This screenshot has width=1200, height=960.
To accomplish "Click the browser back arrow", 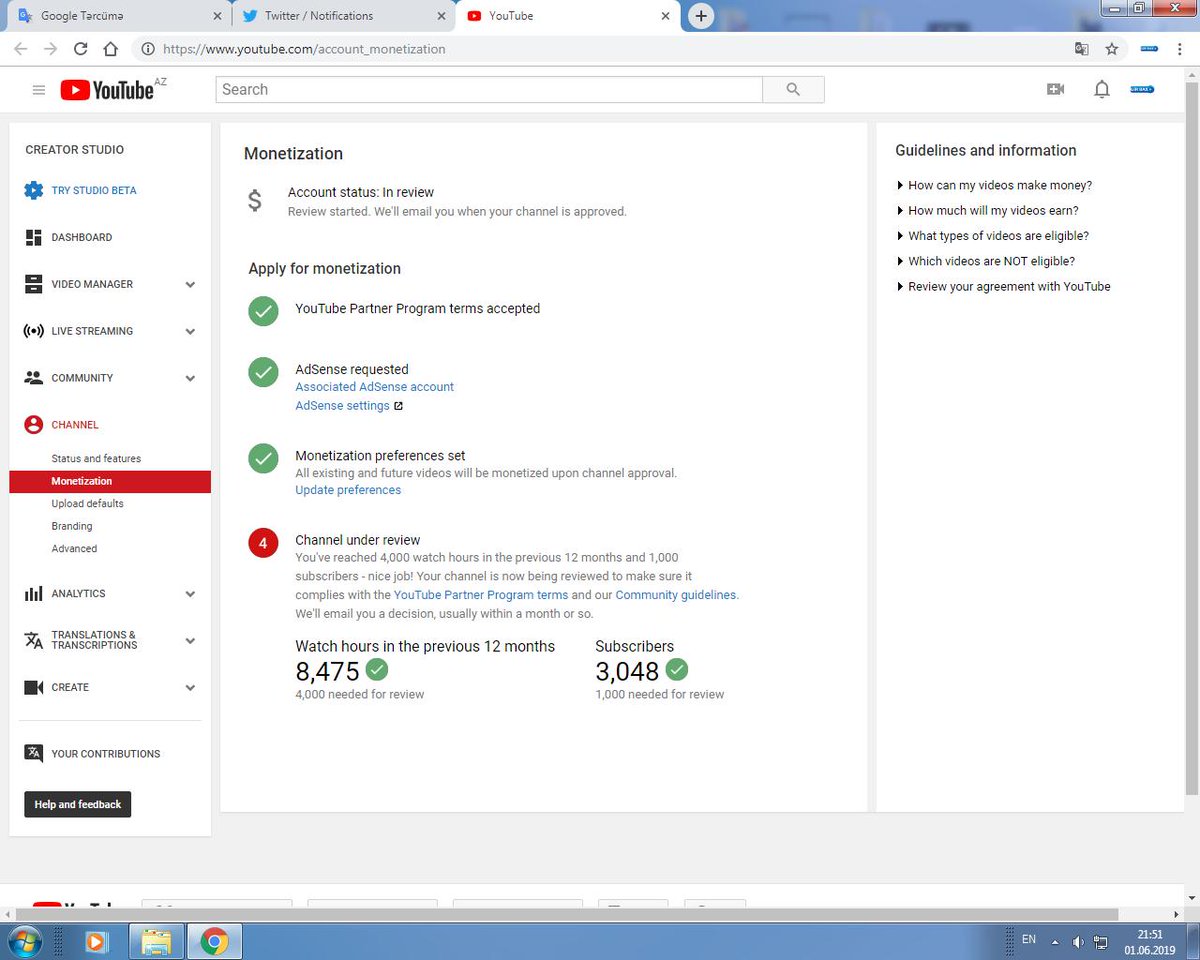I will (20, 48).
